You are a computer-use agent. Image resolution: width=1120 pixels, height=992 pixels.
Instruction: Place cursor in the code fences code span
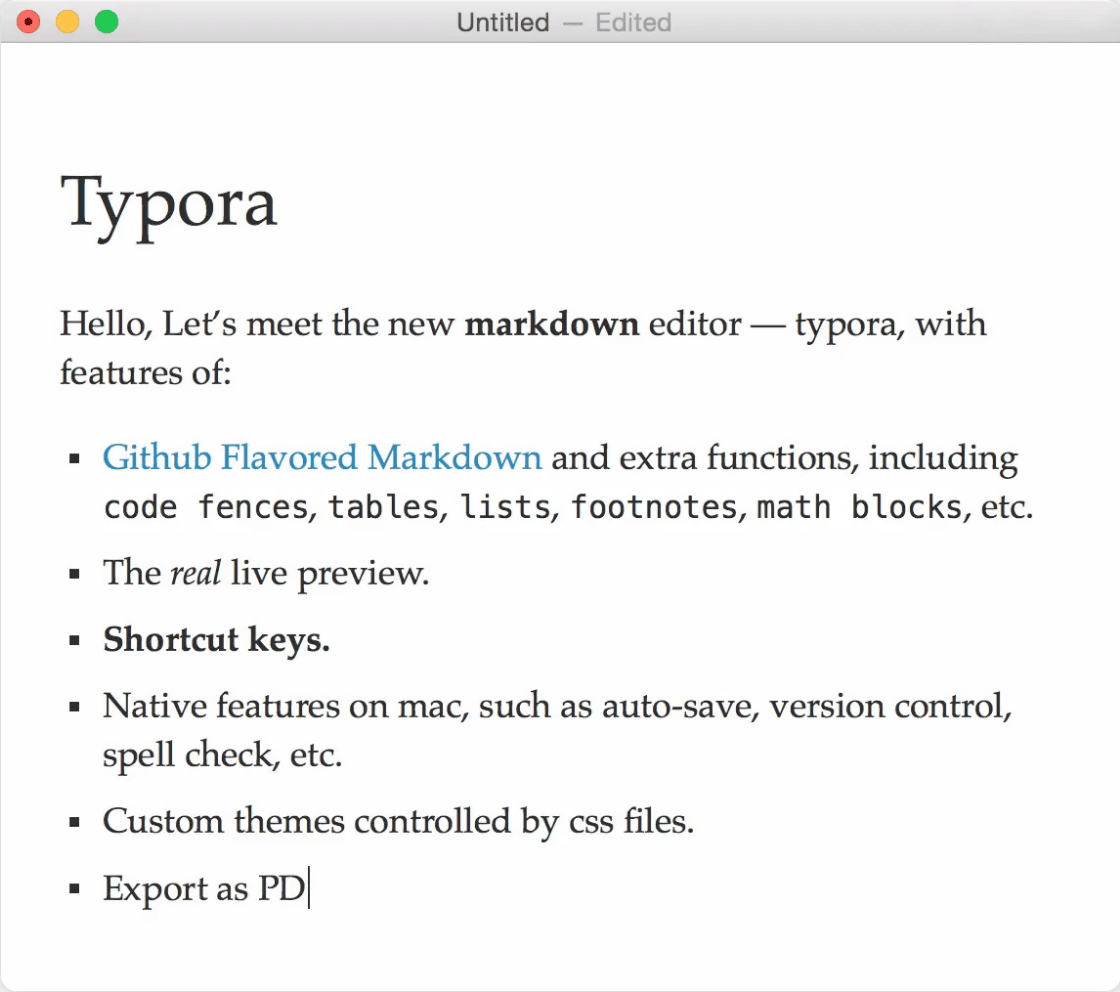pyautogui.click(x=208, y=508)
